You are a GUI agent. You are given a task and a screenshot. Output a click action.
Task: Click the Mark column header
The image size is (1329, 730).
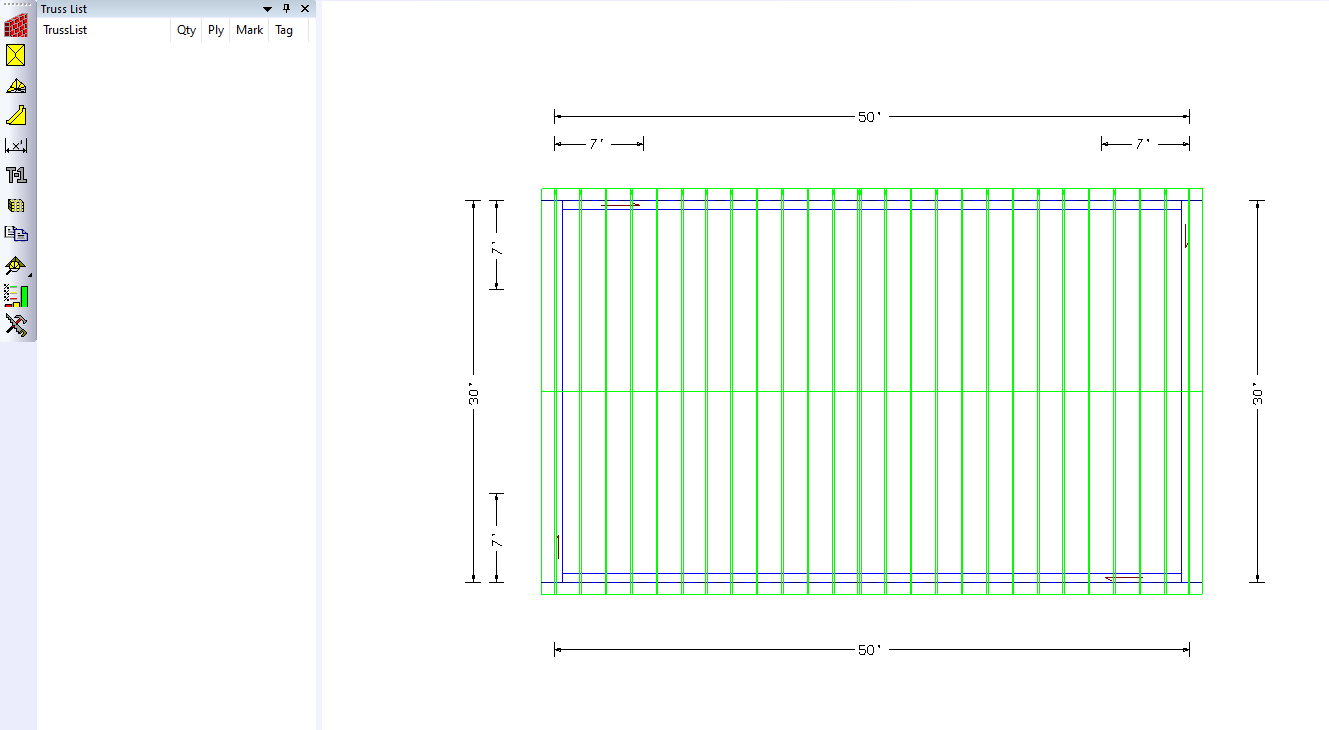coord(249,30)
